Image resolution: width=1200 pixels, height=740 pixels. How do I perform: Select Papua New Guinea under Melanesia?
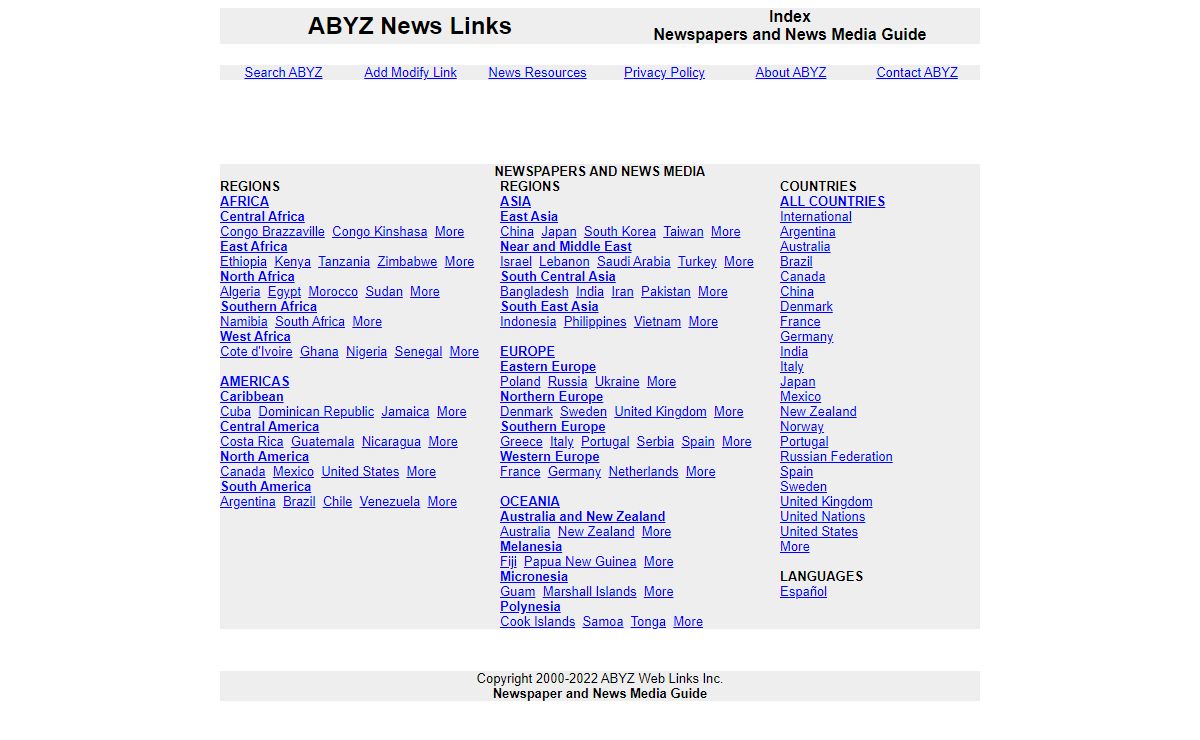tap(580, 561)
